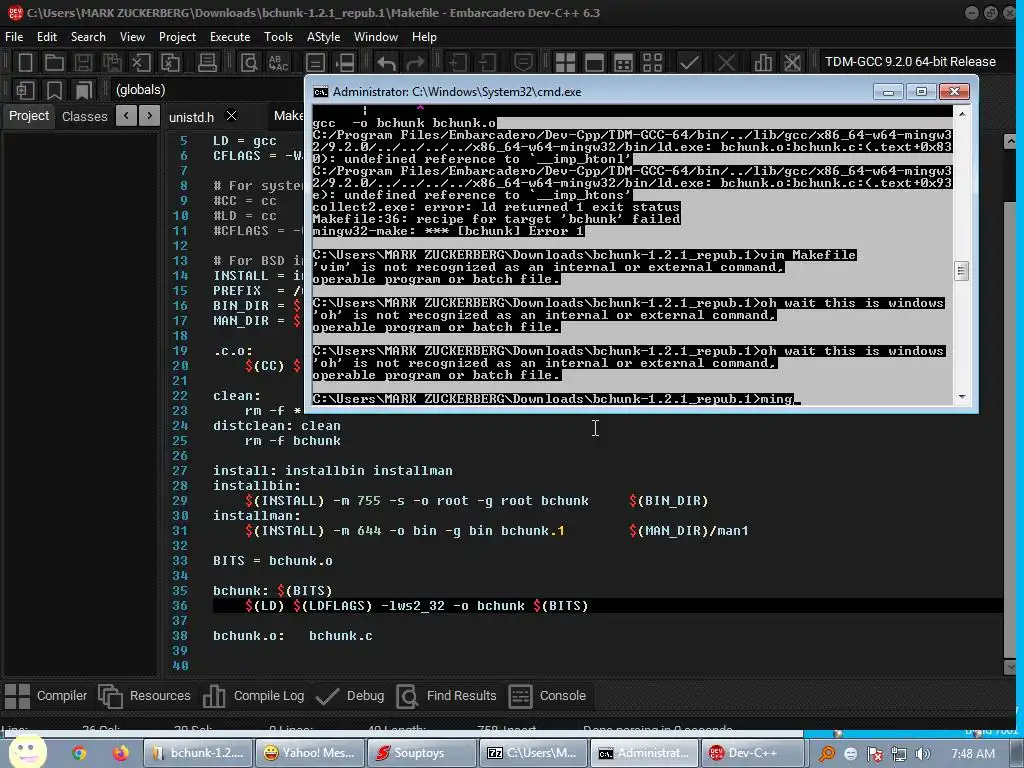The width and height of the screenshot is (1024, 768).
Task: Click 'distclean: clean' on line 24
Action: point(276,426)
